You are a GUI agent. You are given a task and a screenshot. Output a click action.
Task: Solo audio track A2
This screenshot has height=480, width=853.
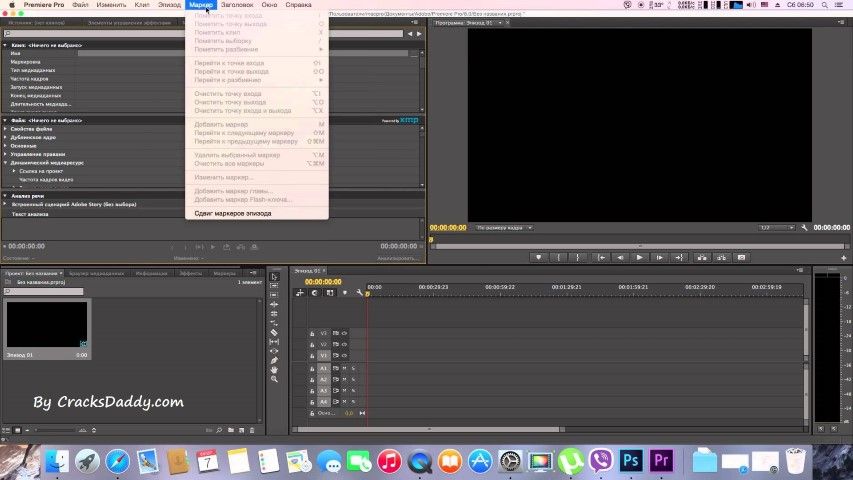[353, 379]
